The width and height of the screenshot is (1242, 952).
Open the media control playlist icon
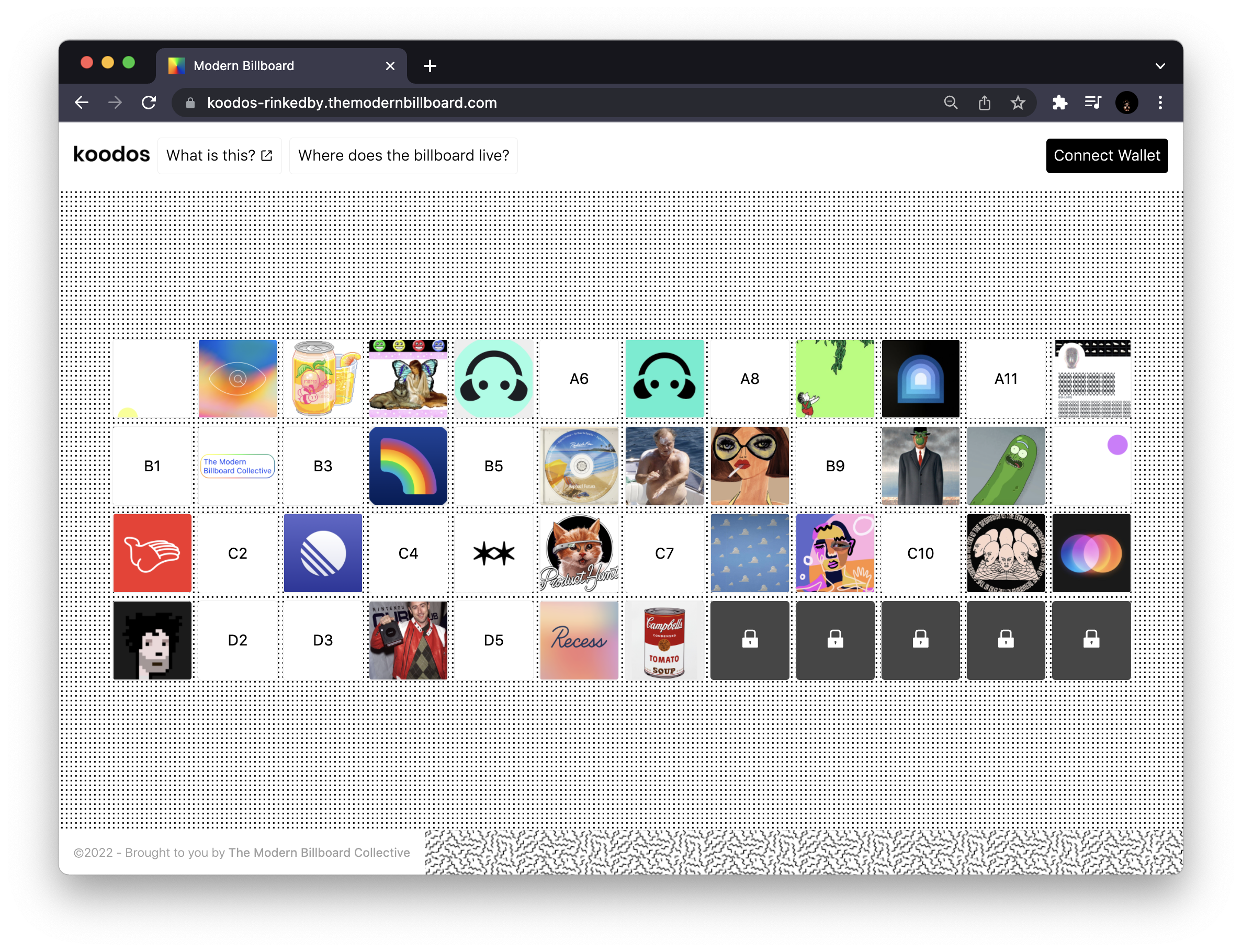(1092, 103)
